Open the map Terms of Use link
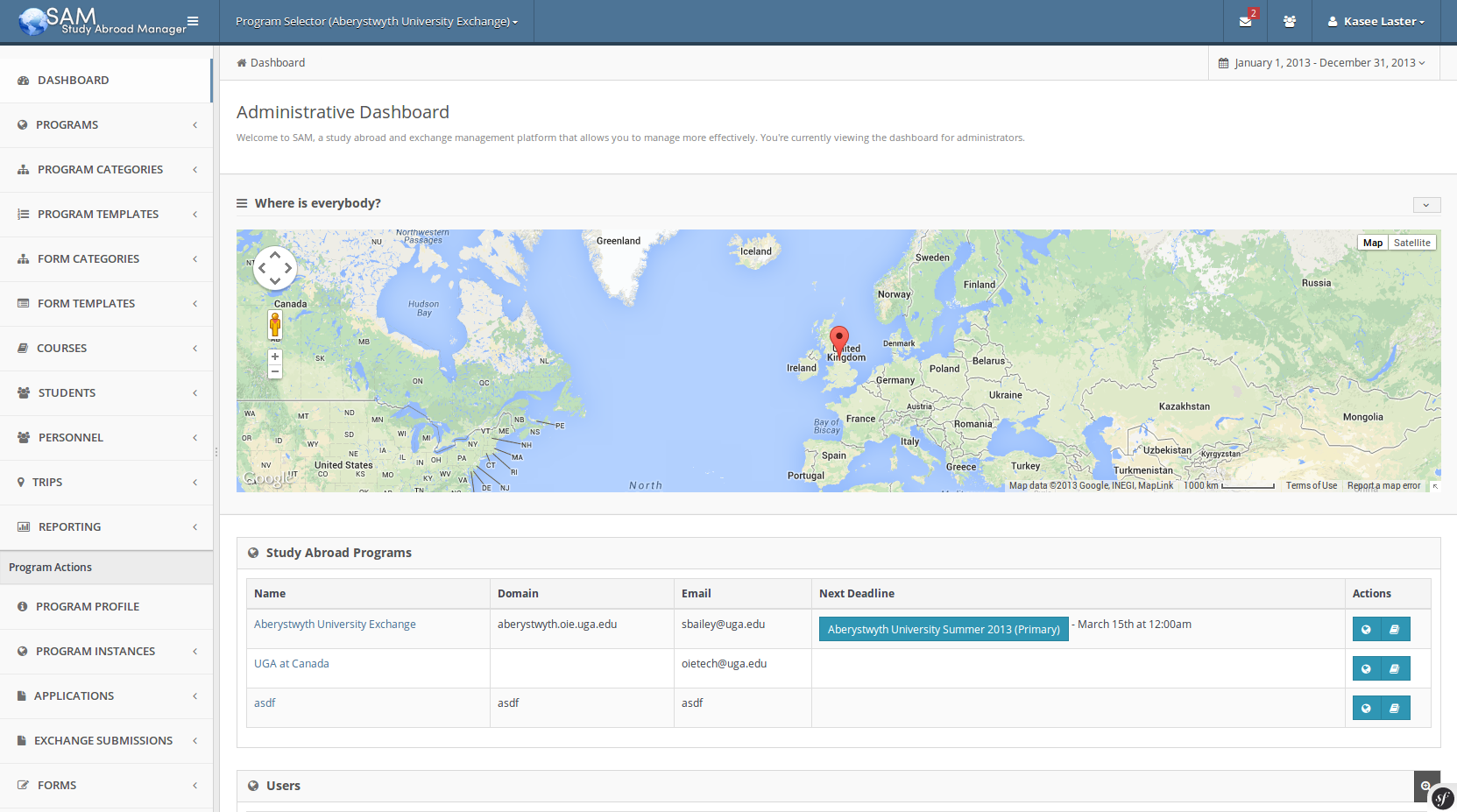The width and height of the screenshot is (1457, 812). 1312,486
